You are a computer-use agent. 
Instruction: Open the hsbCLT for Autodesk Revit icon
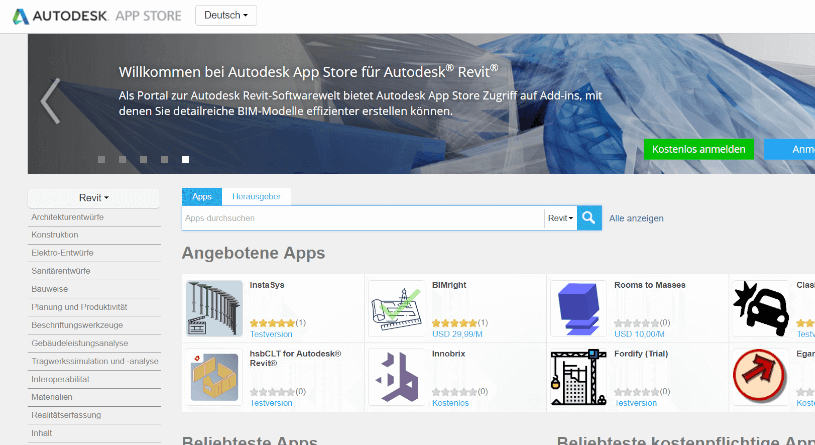[x=214, y=377]
